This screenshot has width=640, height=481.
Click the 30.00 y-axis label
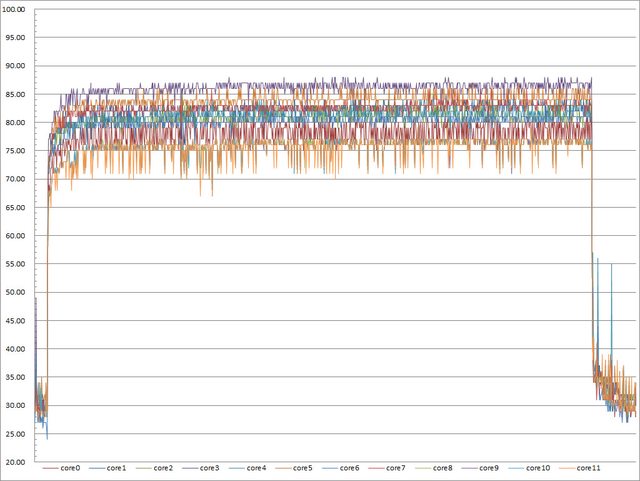pyautogui.click(x=17, y=406)
